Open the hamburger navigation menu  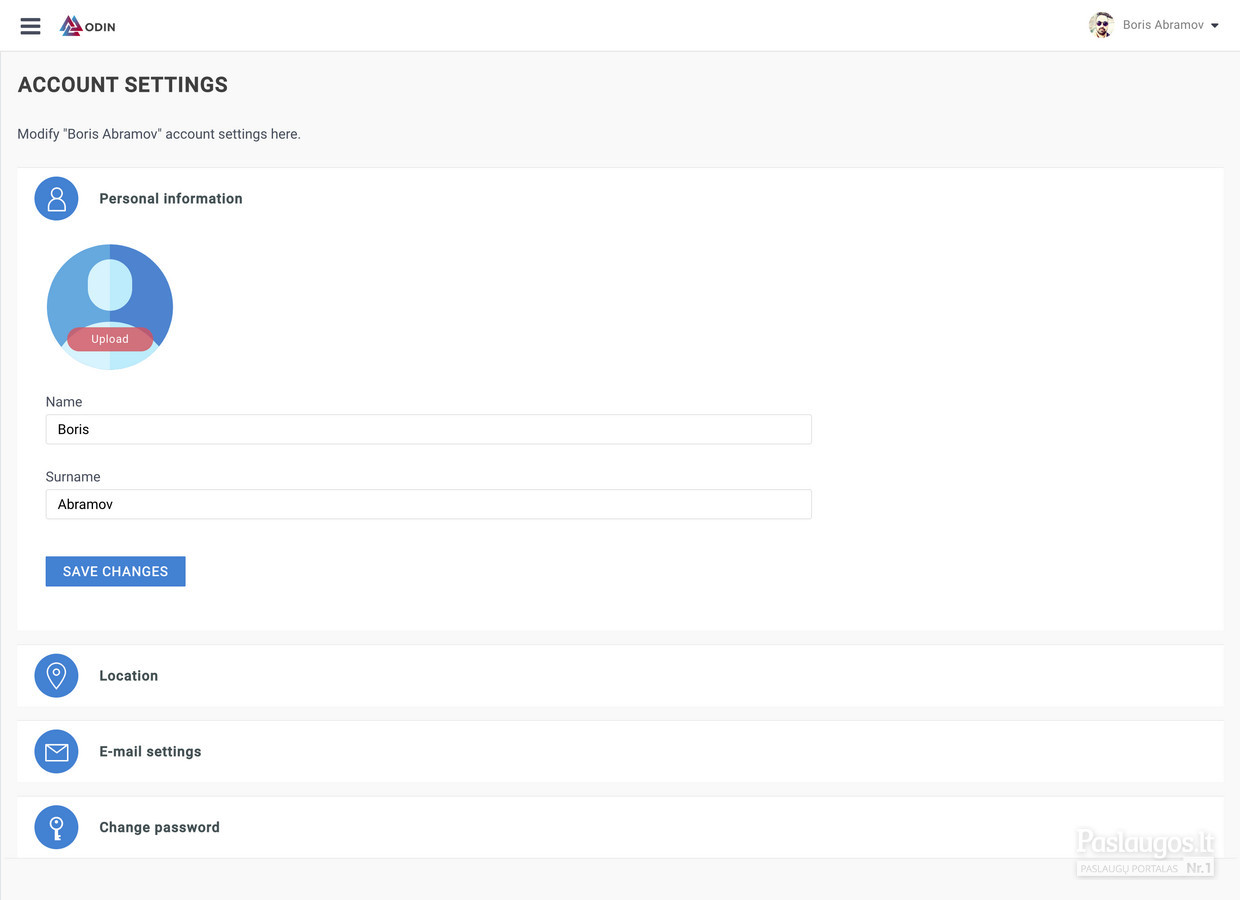coord(31,26)
